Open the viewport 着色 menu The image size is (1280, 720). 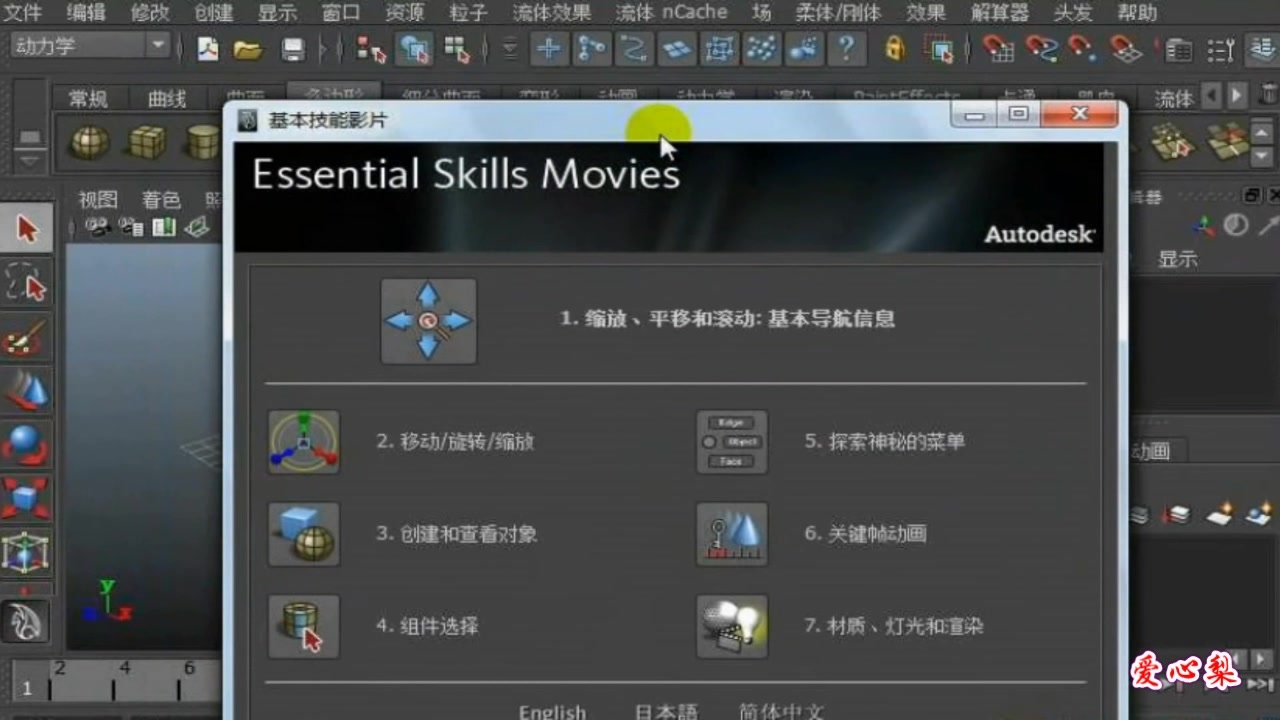pos(160,200)
